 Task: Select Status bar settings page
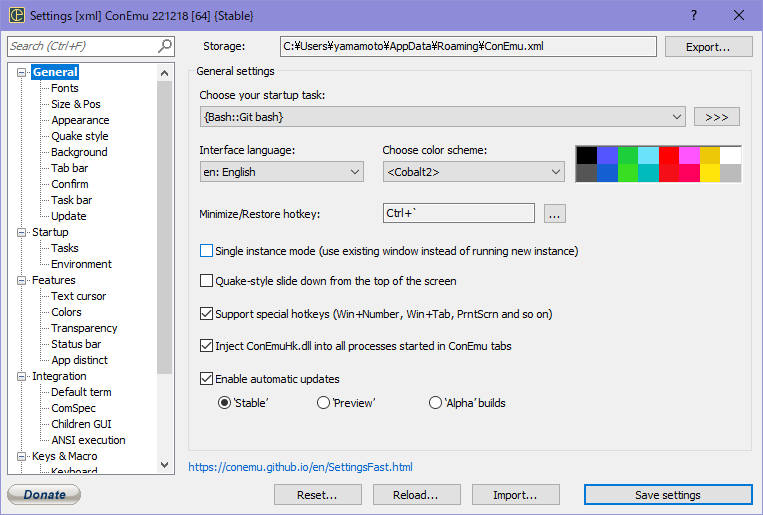(76, 344)
